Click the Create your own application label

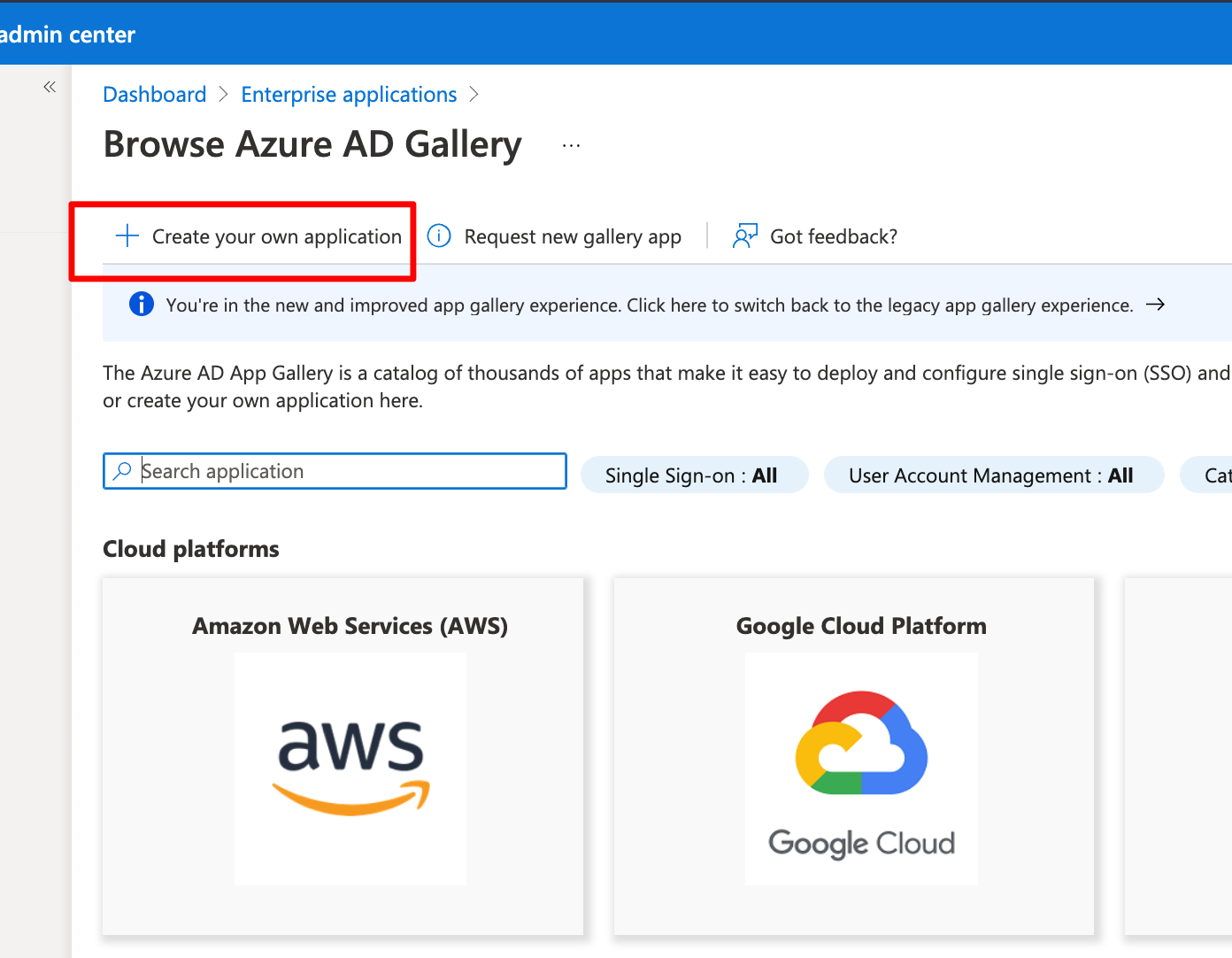pos(277,236)
